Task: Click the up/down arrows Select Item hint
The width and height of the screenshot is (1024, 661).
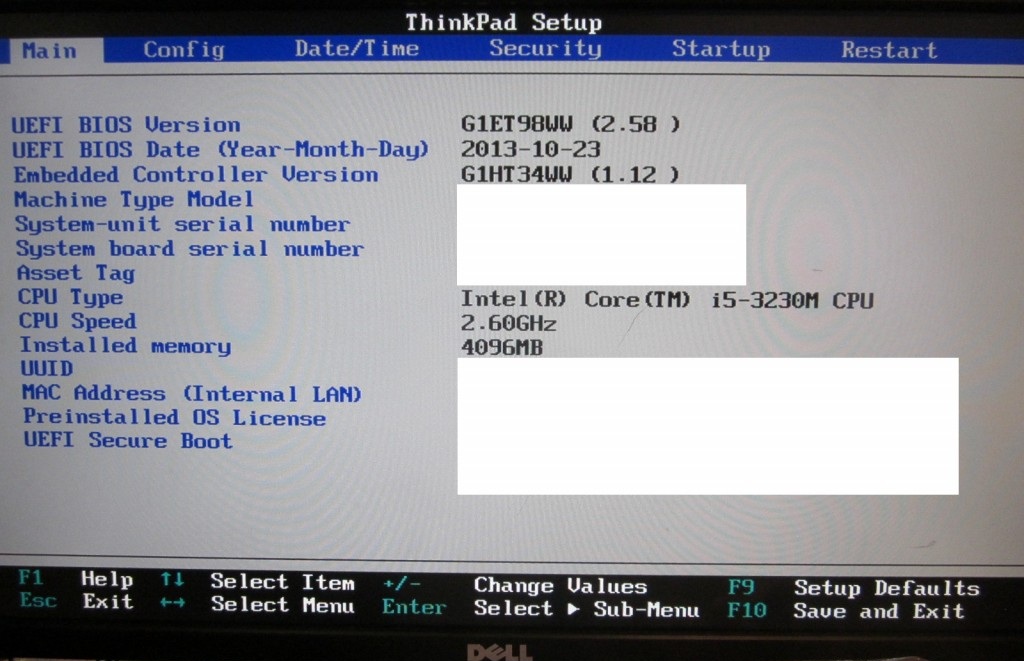Action: [x=257, y=581]
